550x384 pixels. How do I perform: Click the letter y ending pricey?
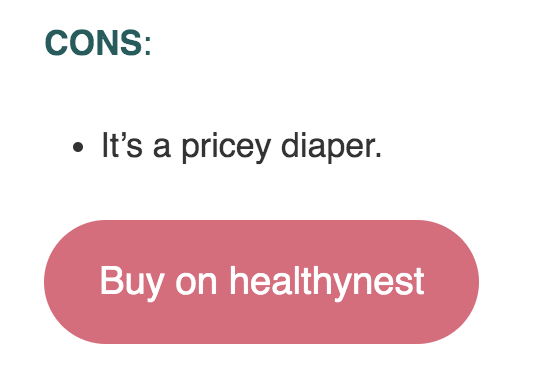pos(262,151)
